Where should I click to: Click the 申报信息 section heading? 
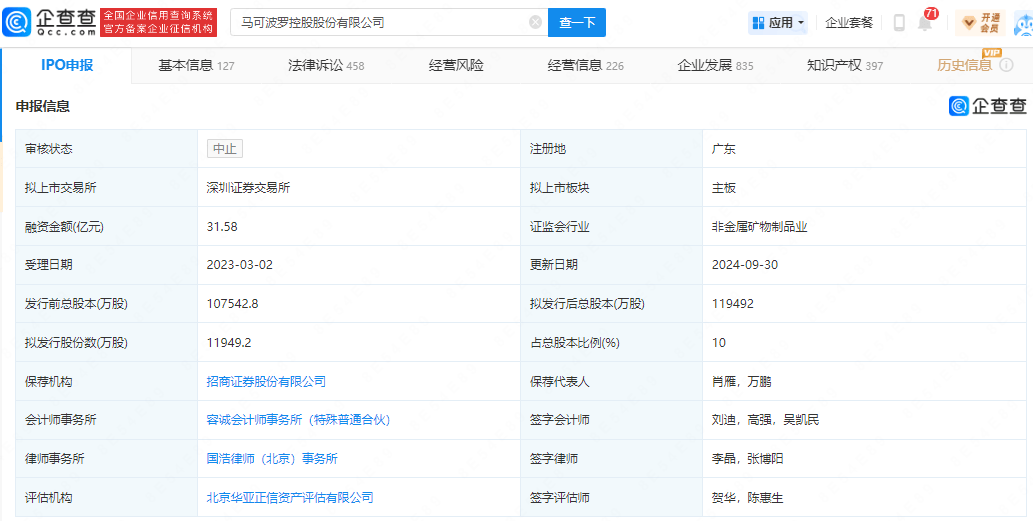pos(43,106)
